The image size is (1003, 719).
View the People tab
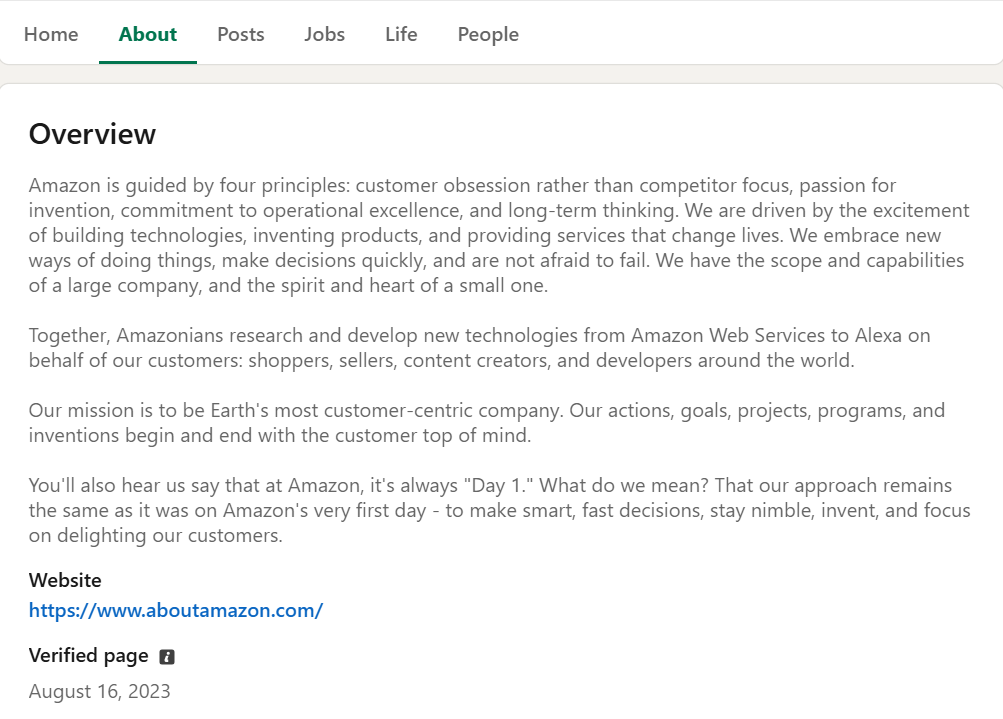pyautogui.click(x=488, y=34)
